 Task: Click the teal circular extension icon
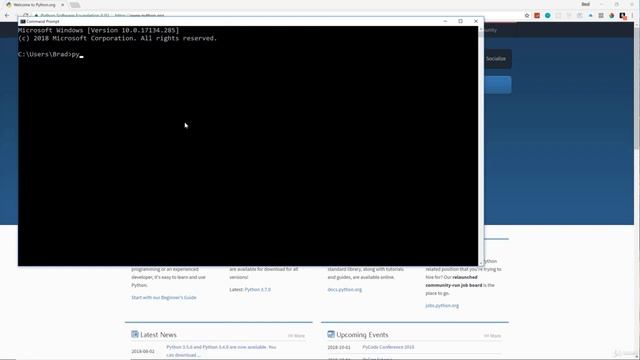click(548, 16)
